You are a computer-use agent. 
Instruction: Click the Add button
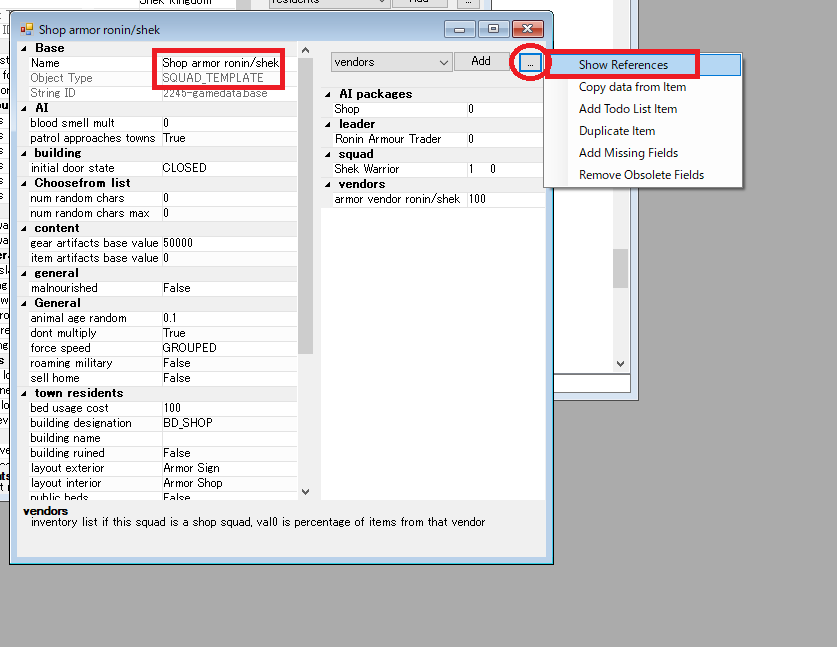(x=481, y=61)
